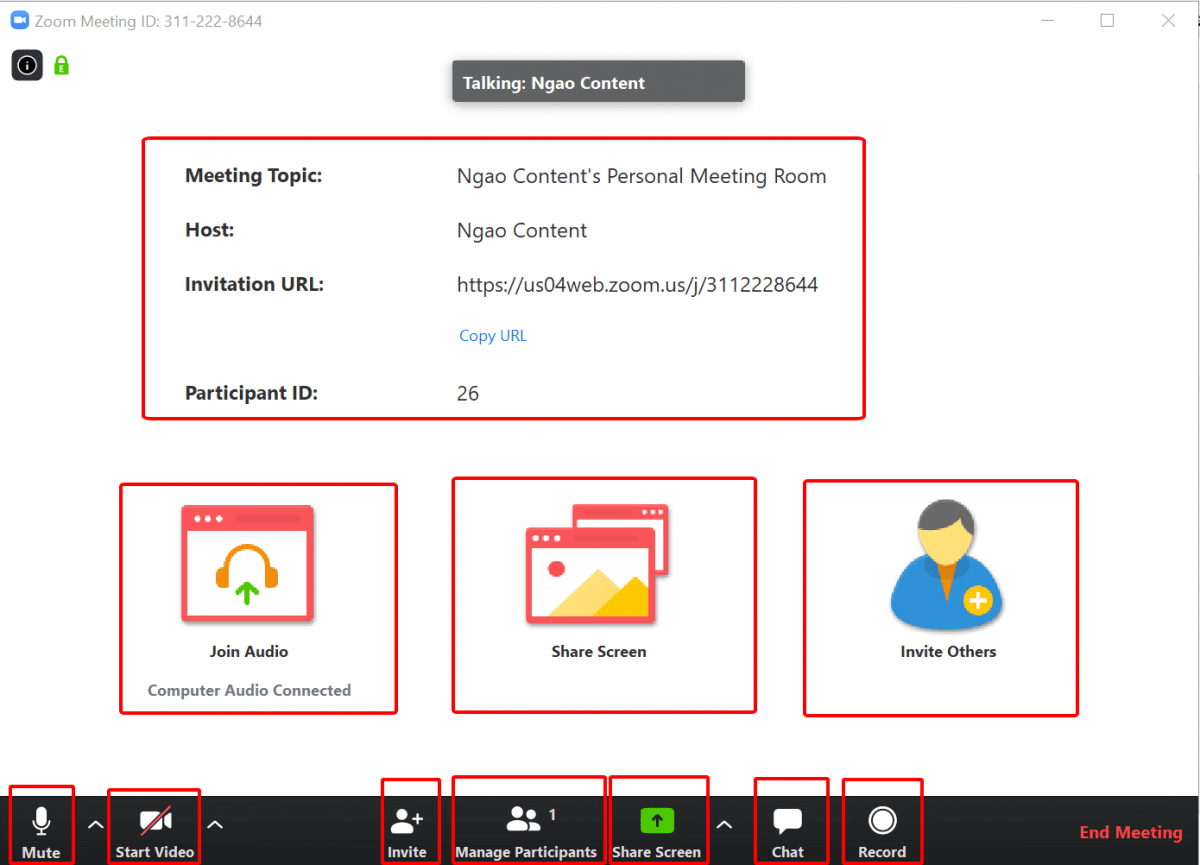Close the Zoom meeting window
1200x865 pixels.
(x=1168, y=20)
